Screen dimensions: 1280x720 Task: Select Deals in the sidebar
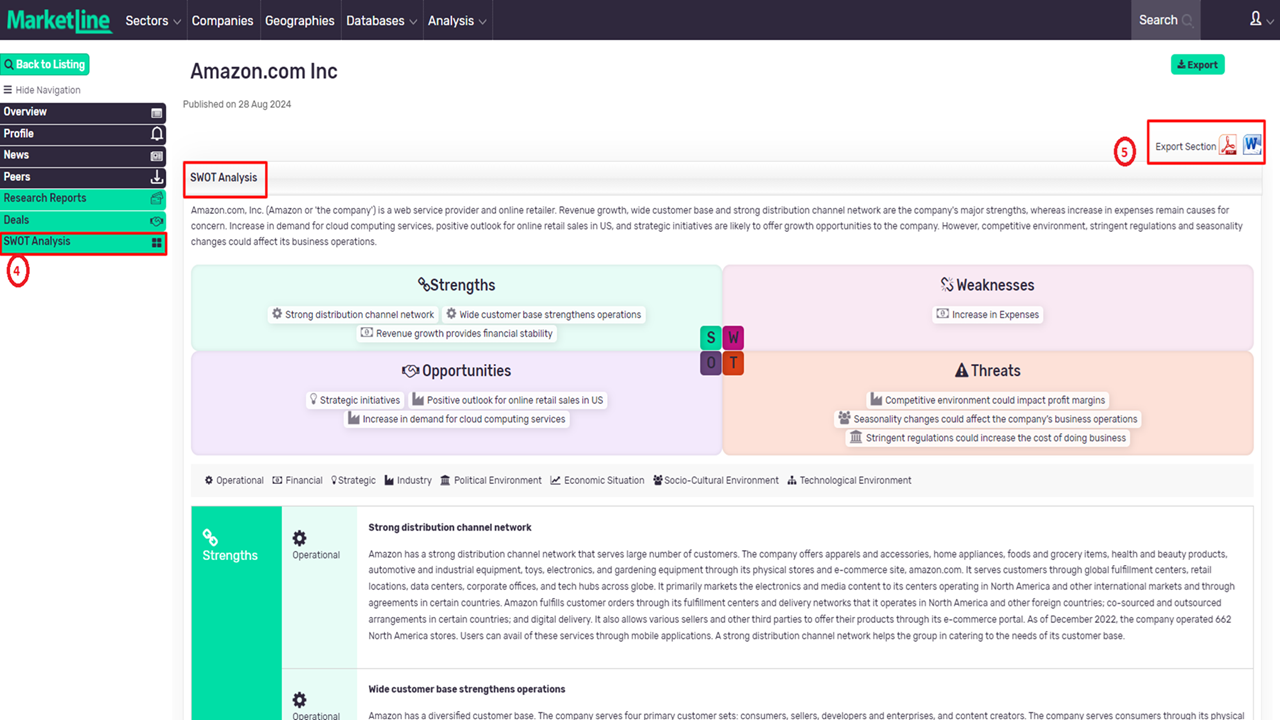click(83, 220)
